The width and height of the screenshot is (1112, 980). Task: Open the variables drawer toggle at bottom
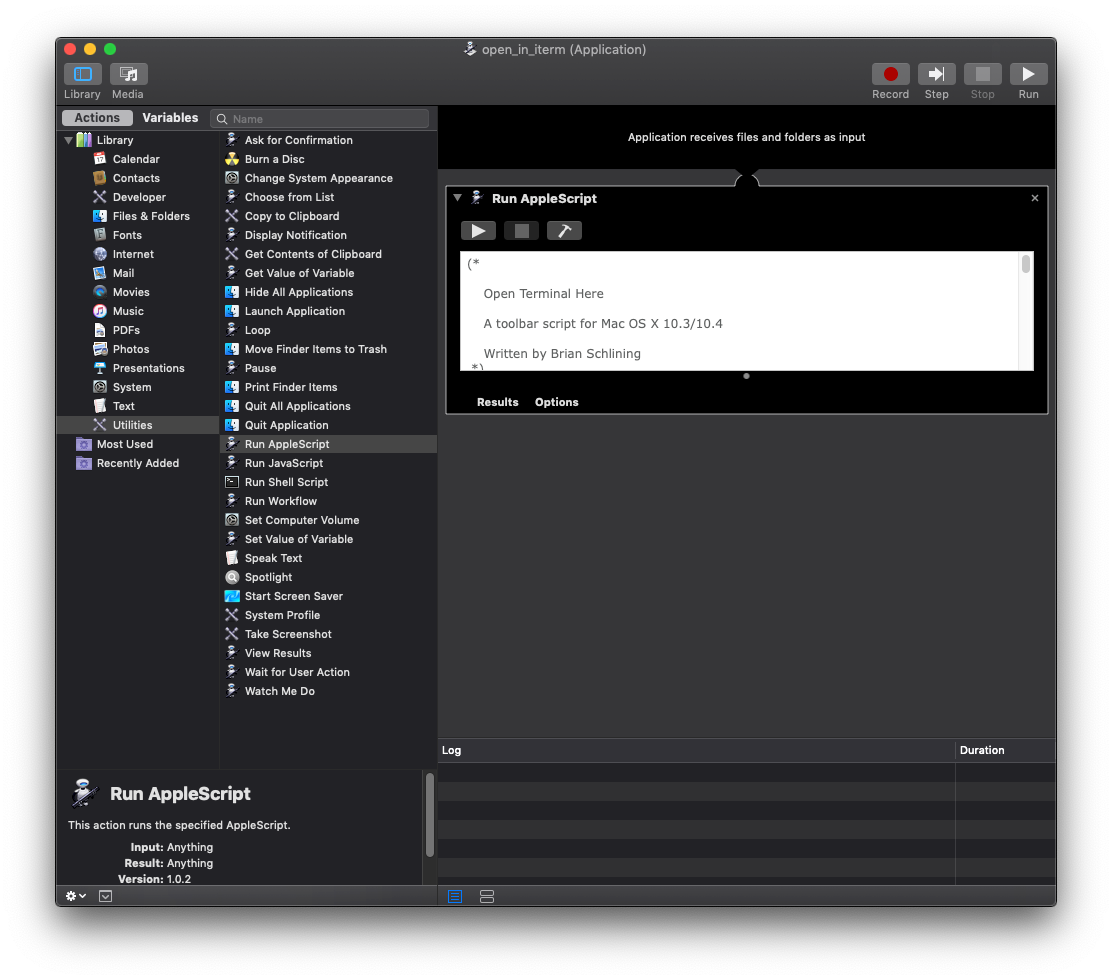pos(105,896)
